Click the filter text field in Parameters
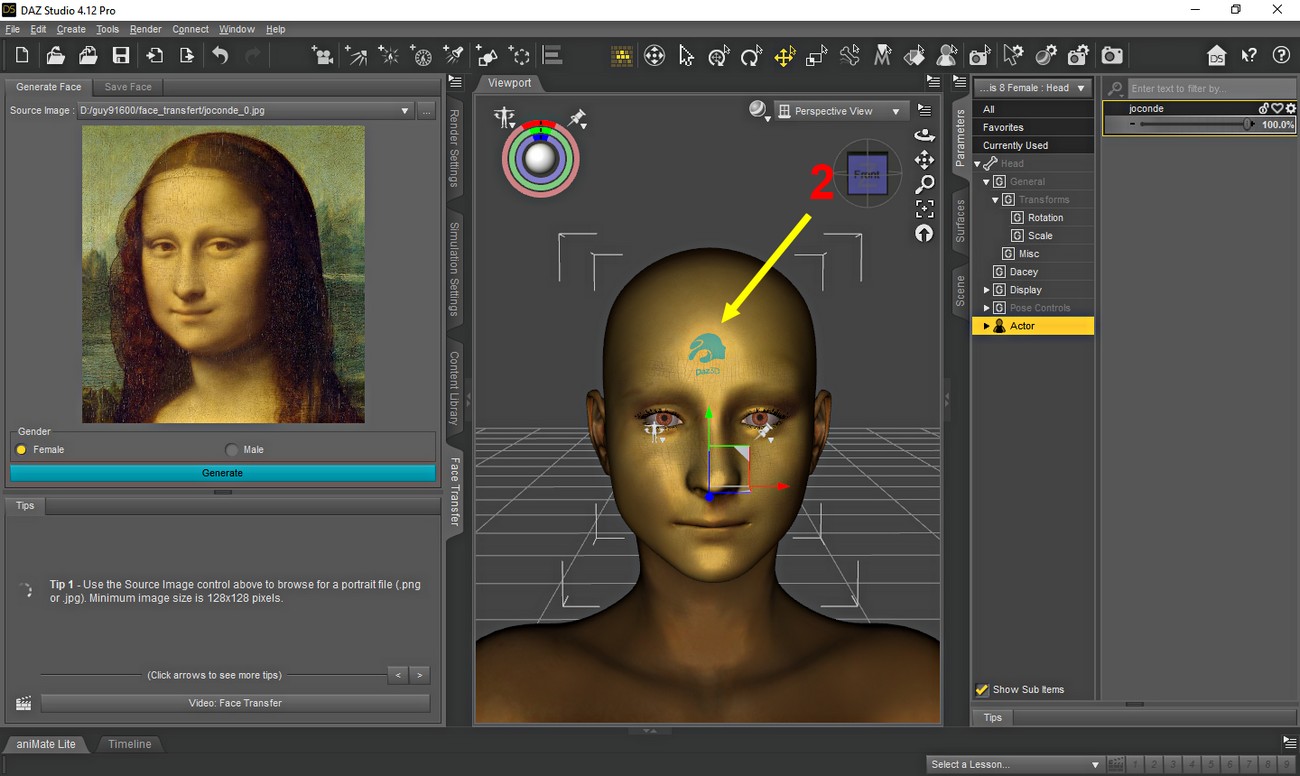1300x776 pixels. click(1212, 88)
